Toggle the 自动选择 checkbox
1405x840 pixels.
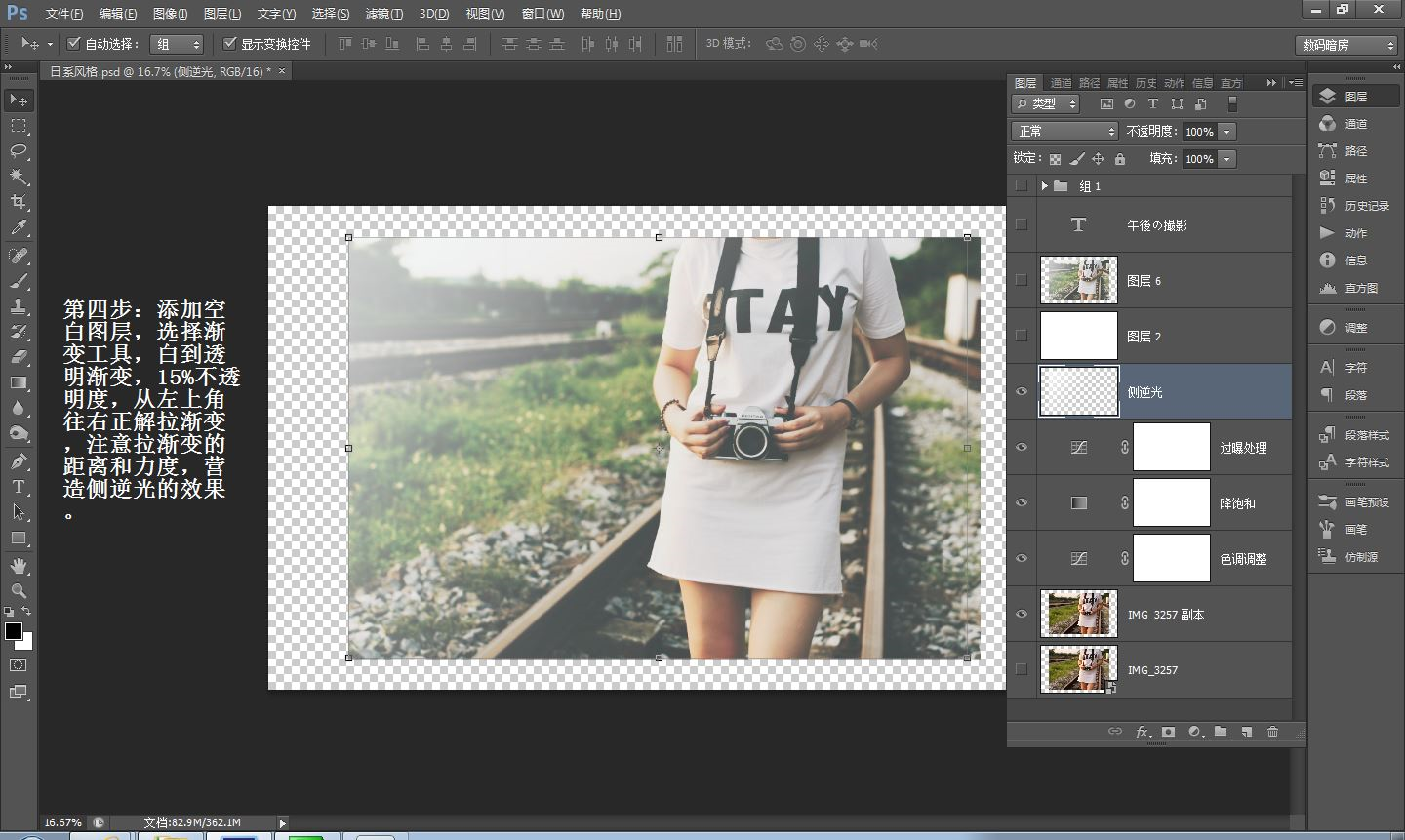point(73,44)
